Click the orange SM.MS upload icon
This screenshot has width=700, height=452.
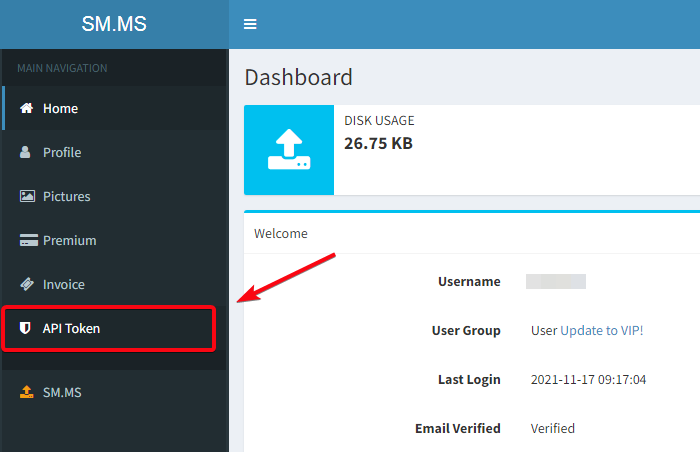[27, 392]
